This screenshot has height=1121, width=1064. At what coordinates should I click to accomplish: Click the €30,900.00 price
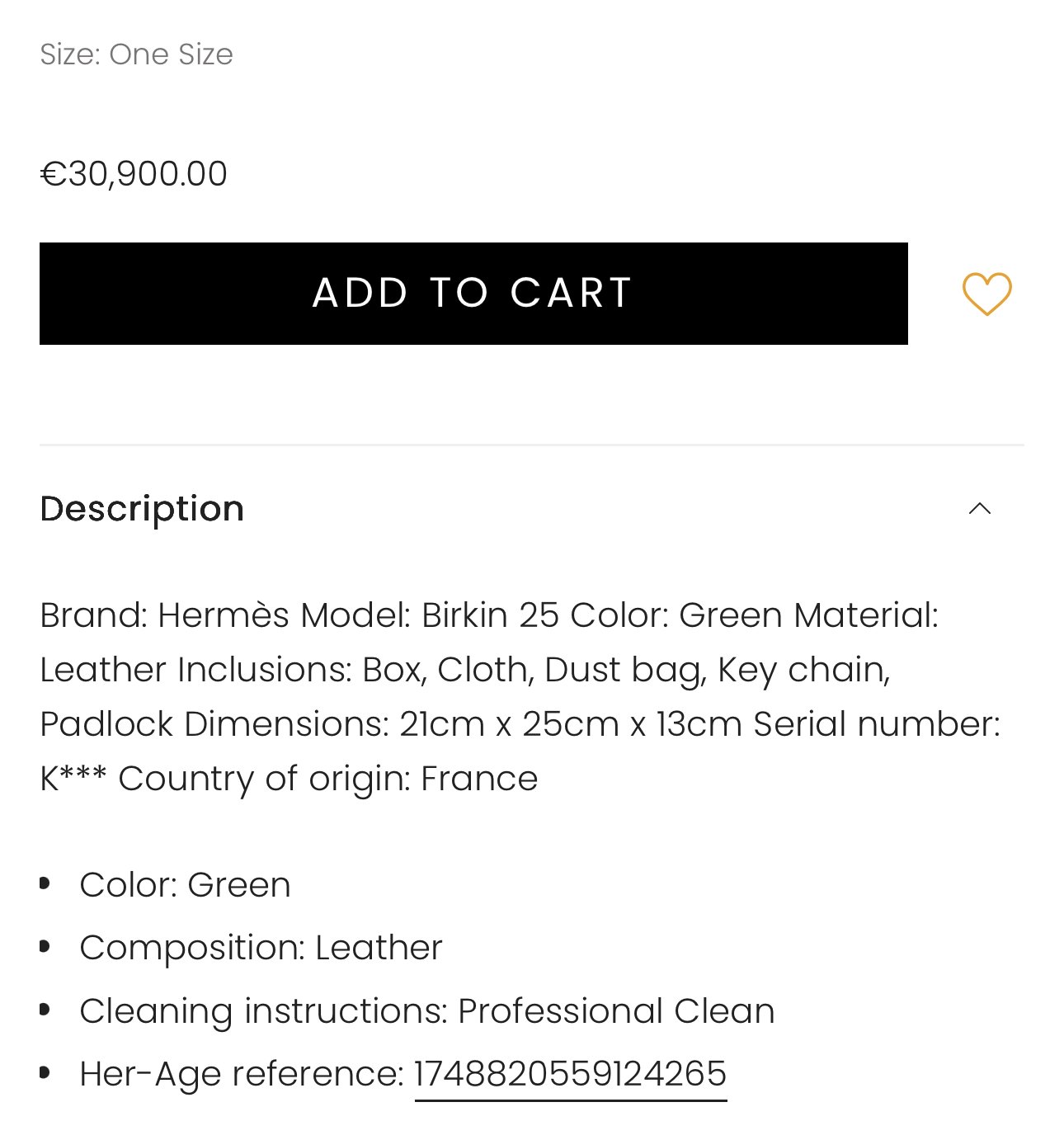[134, 174]
